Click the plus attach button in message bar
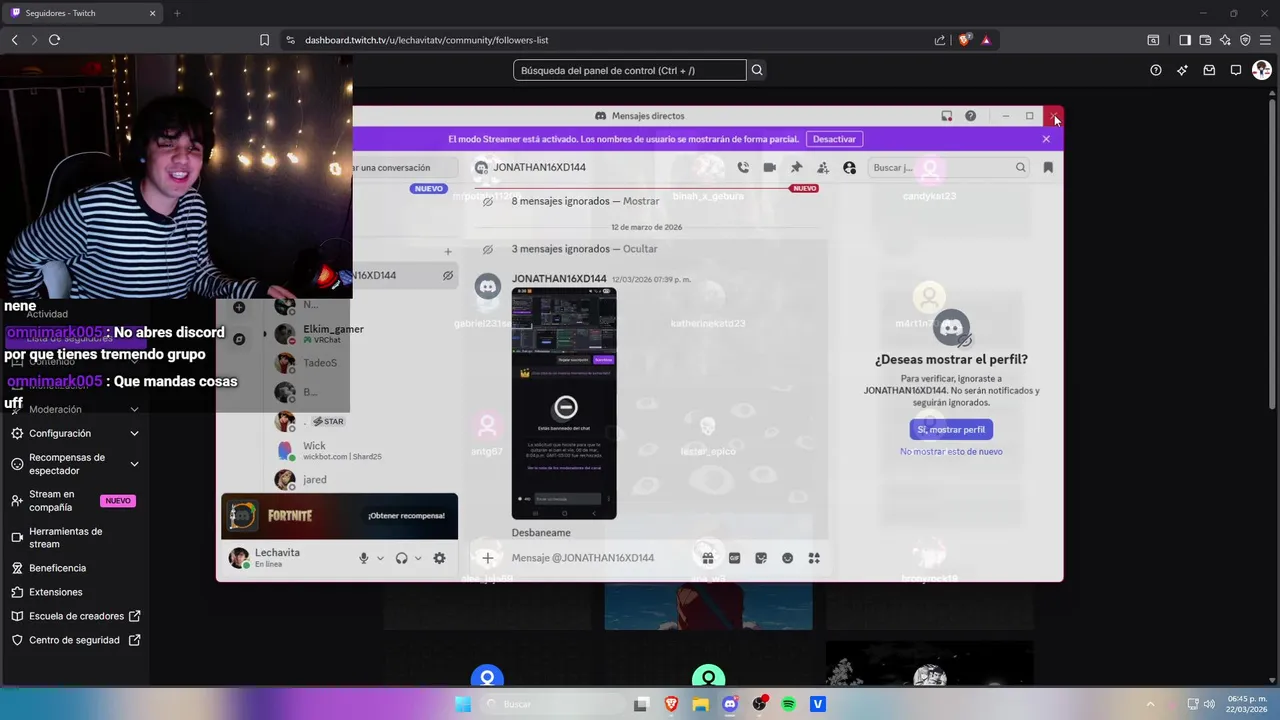Image resolution: width=1280 pixels, height=720 pixels. point(487,558)
